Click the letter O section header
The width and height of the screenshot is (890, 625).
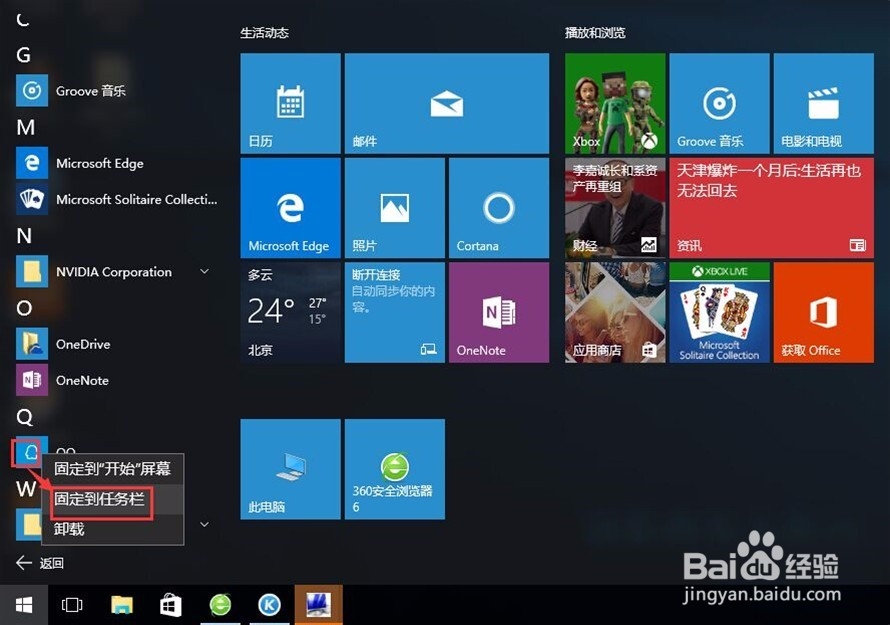click(24, 308)
